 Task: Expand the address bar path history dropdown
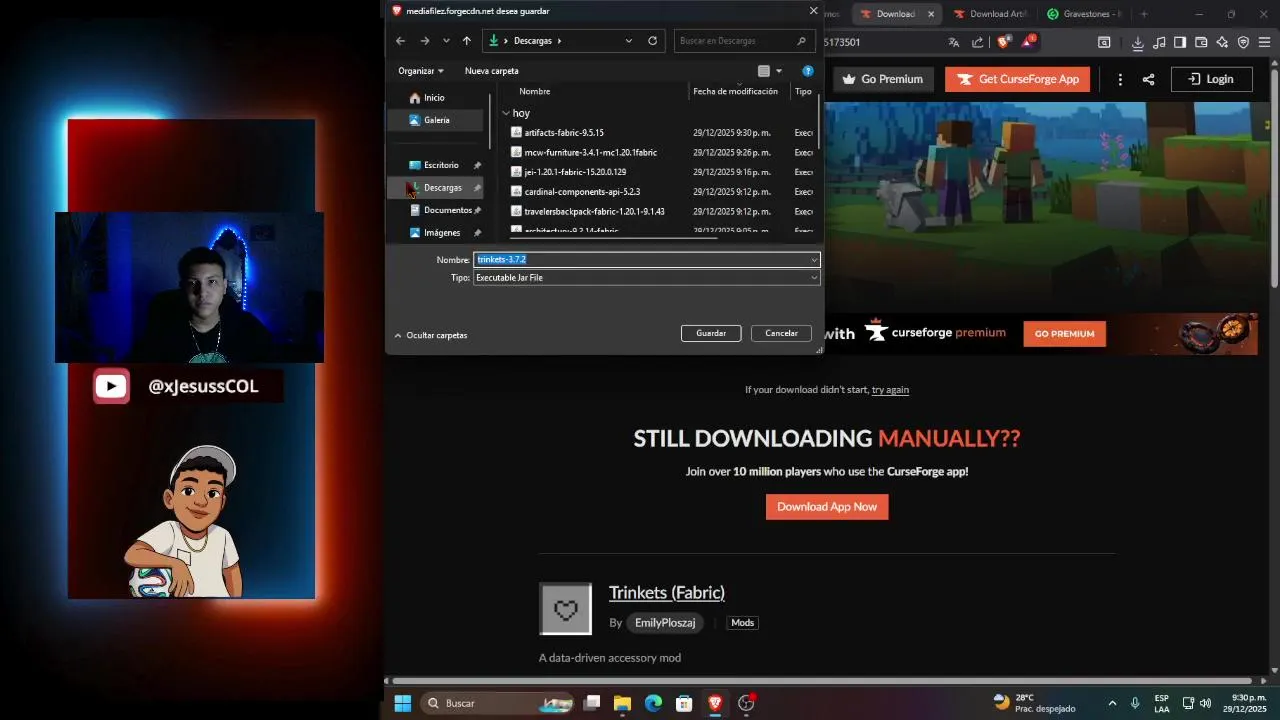(629, 41)
